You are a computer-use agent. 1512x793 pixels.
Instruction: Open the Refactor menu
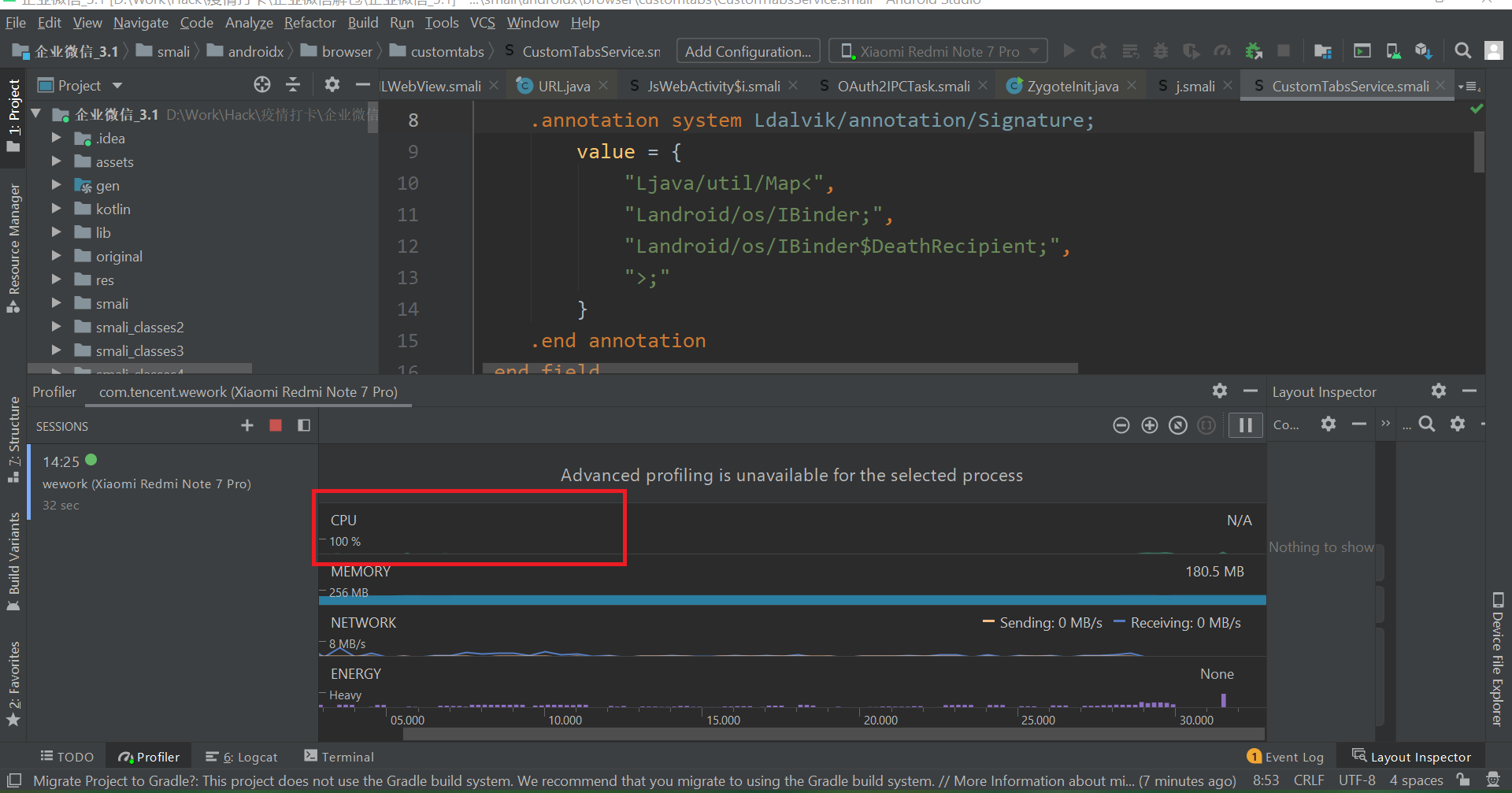309,23
